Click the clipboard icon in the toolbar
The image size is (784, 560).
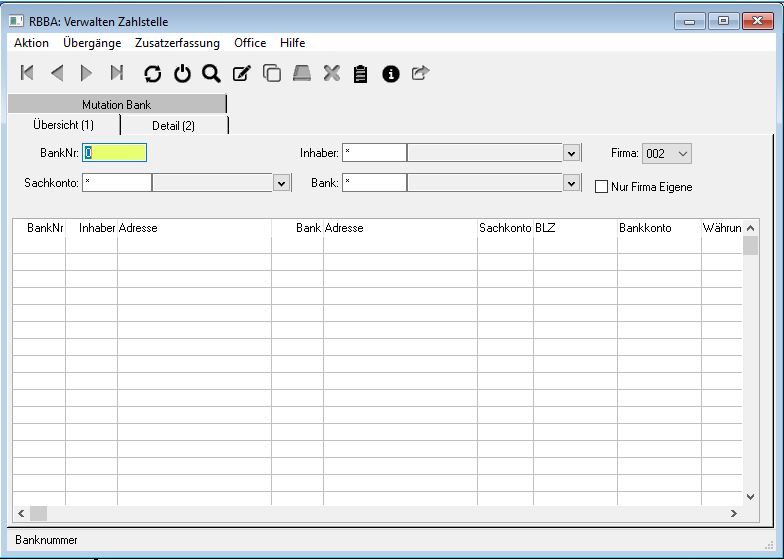coord(361,73)
